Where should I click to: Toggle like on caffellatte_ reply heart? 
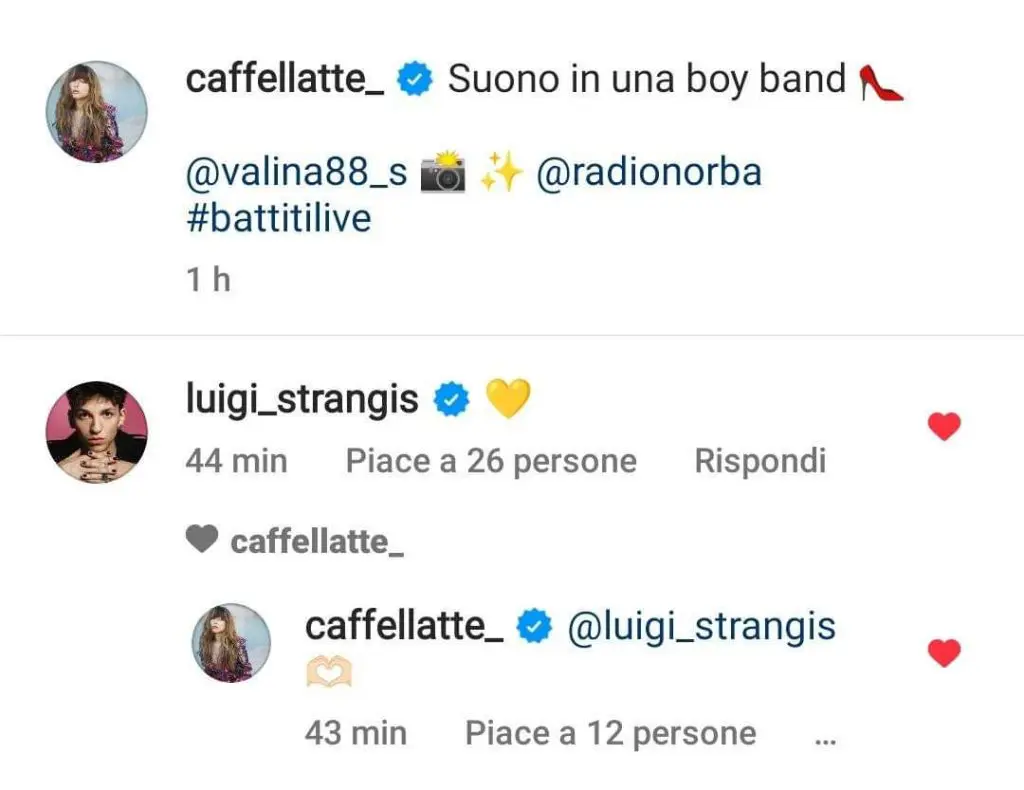(x=944, y=654)
